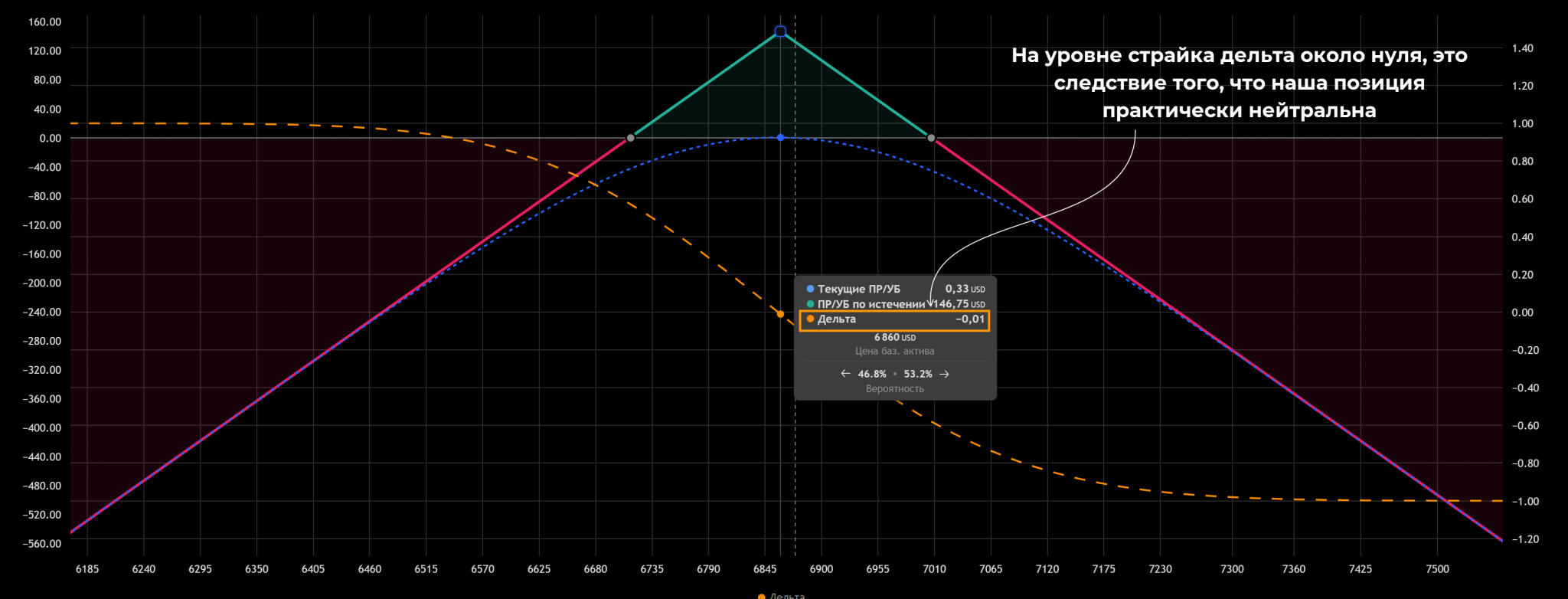Click the green dot beside ПР/УБ по истечении
This screenshot has height=599, width=1568.
(810, 304)
